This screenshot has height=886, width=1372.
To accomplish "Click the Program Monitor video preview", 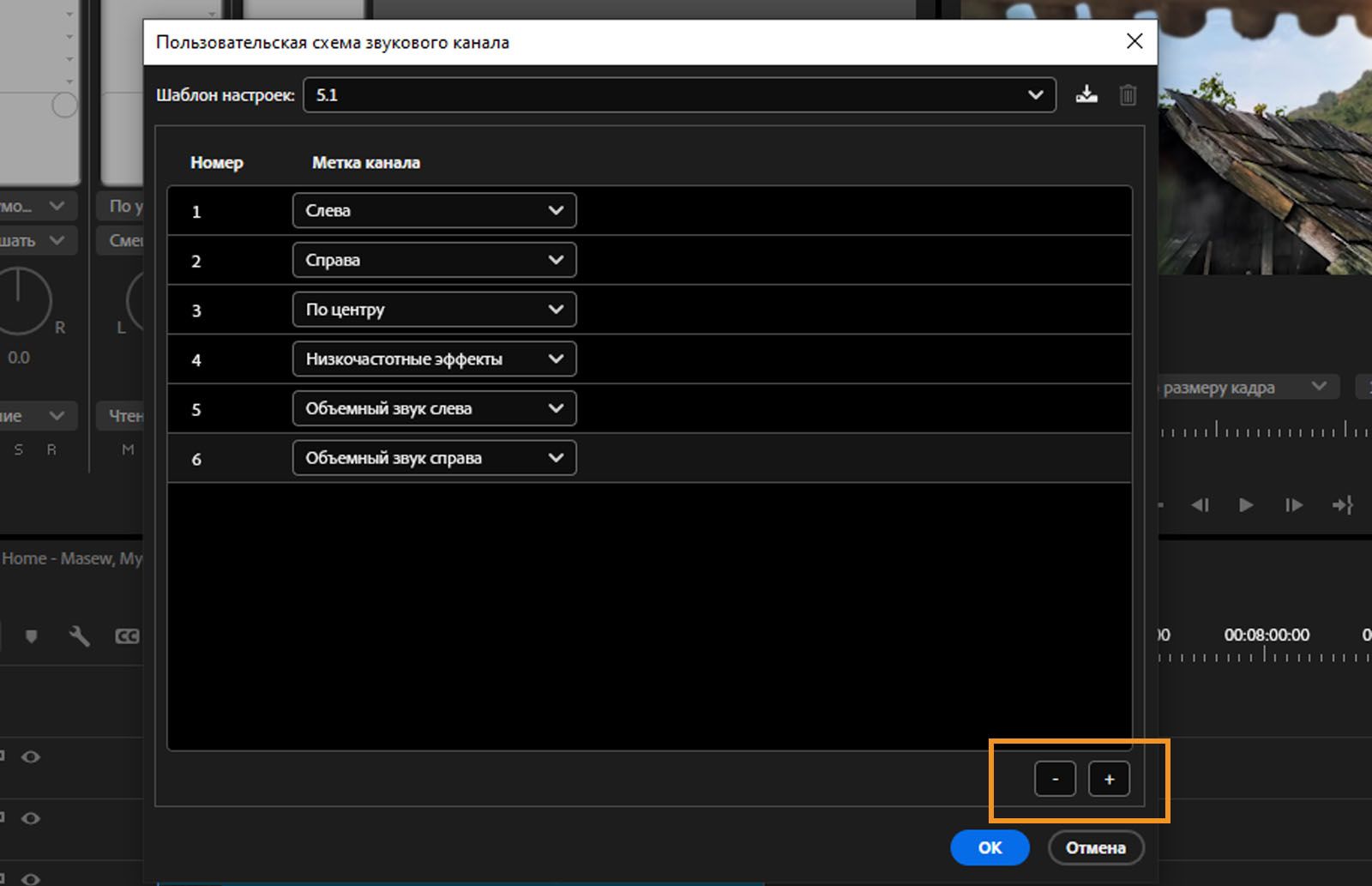I will (x=1265, y=137).
